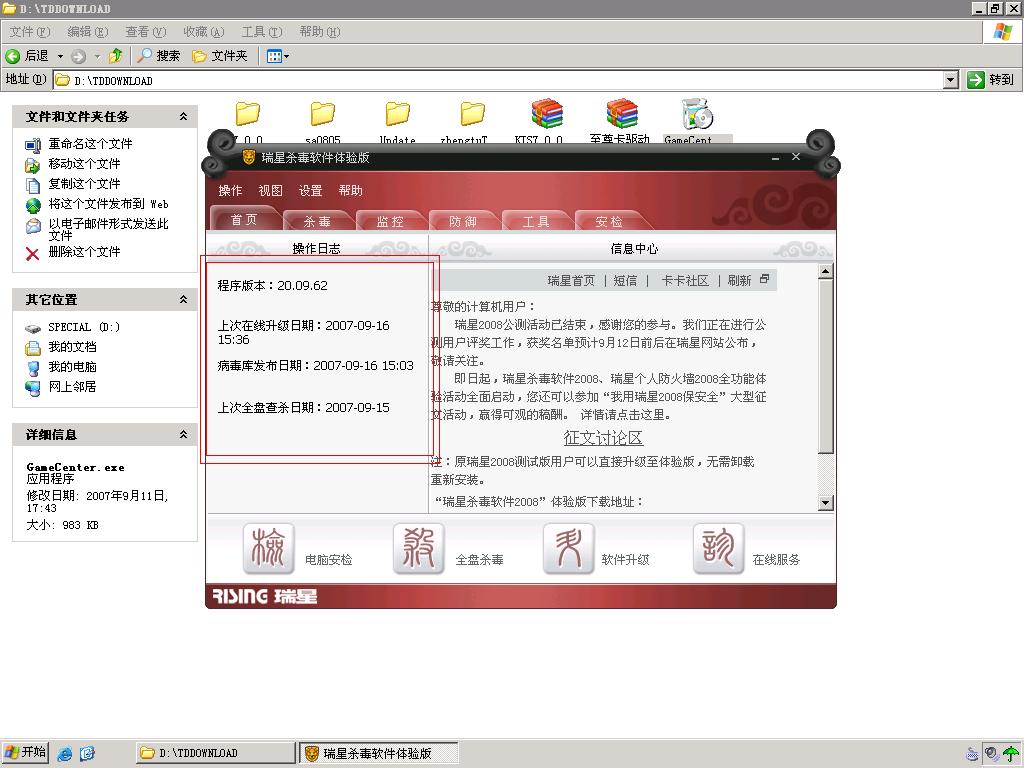Switch to the 监控 tab

point(390,221)
